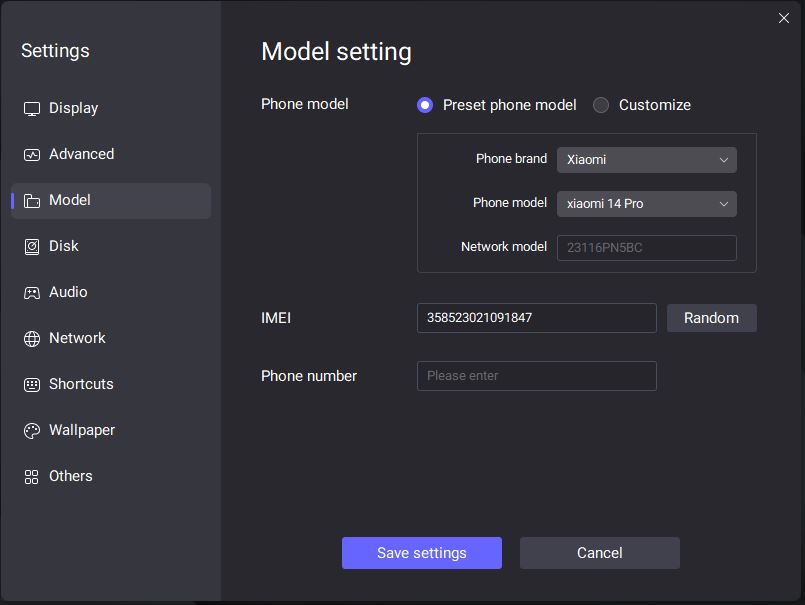Click the Display monitor icon in sidebar
Screen dimensions: 805x605
coord(32,109)
